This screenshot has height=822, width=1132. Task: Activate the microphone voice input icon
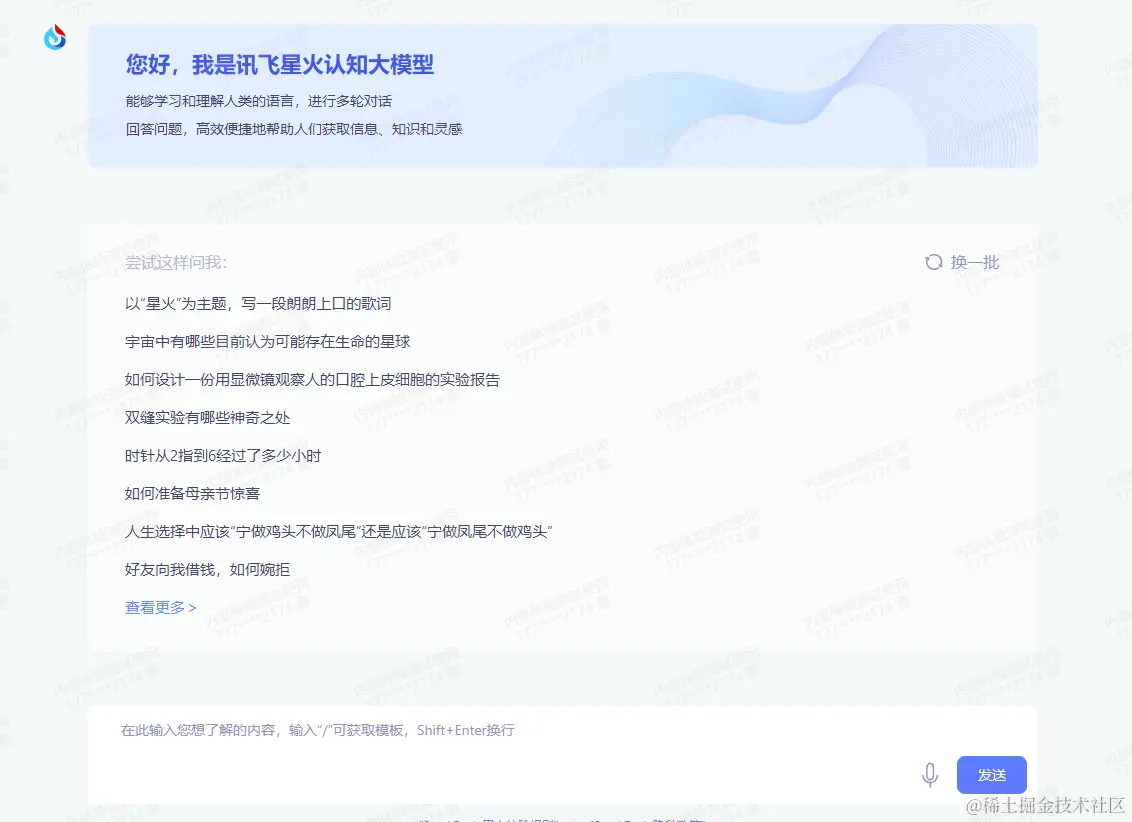[930, 775]
